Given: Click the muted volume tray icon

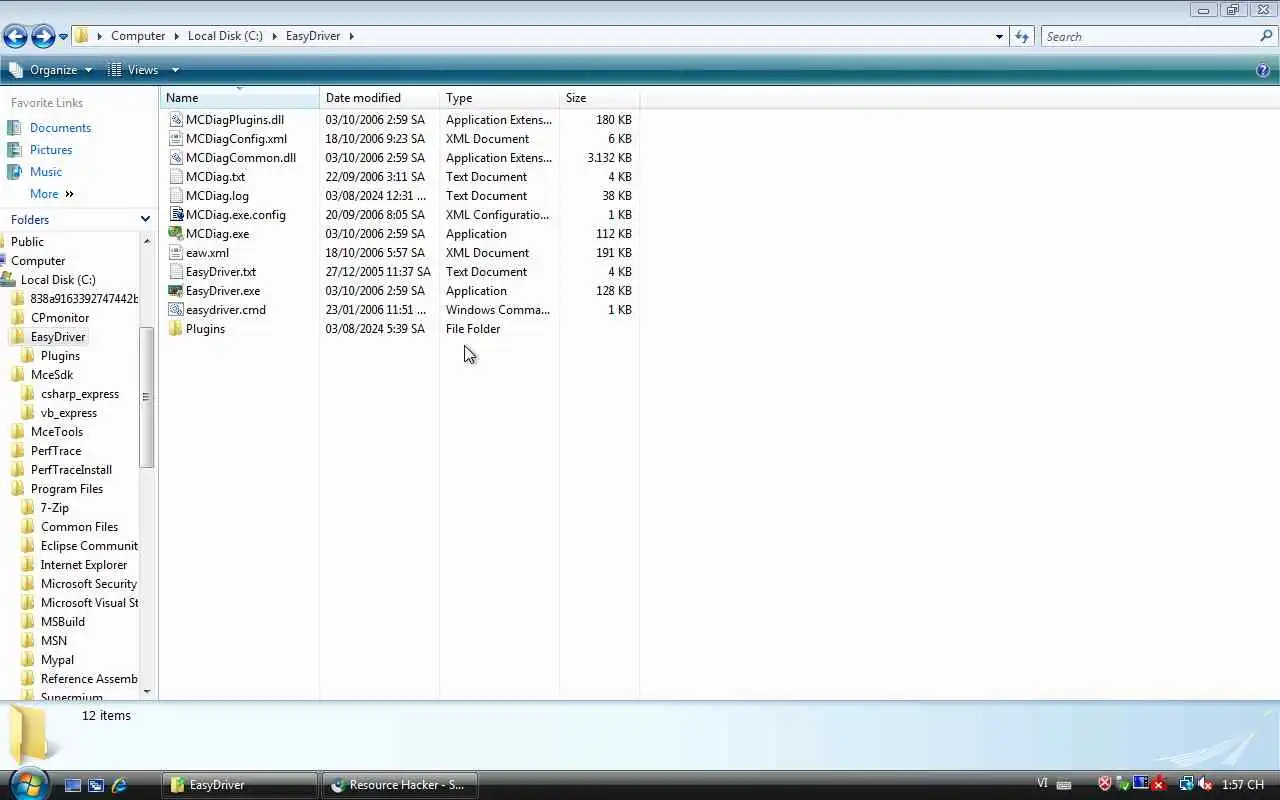Looking at the screenshot, I should 1205,785.
